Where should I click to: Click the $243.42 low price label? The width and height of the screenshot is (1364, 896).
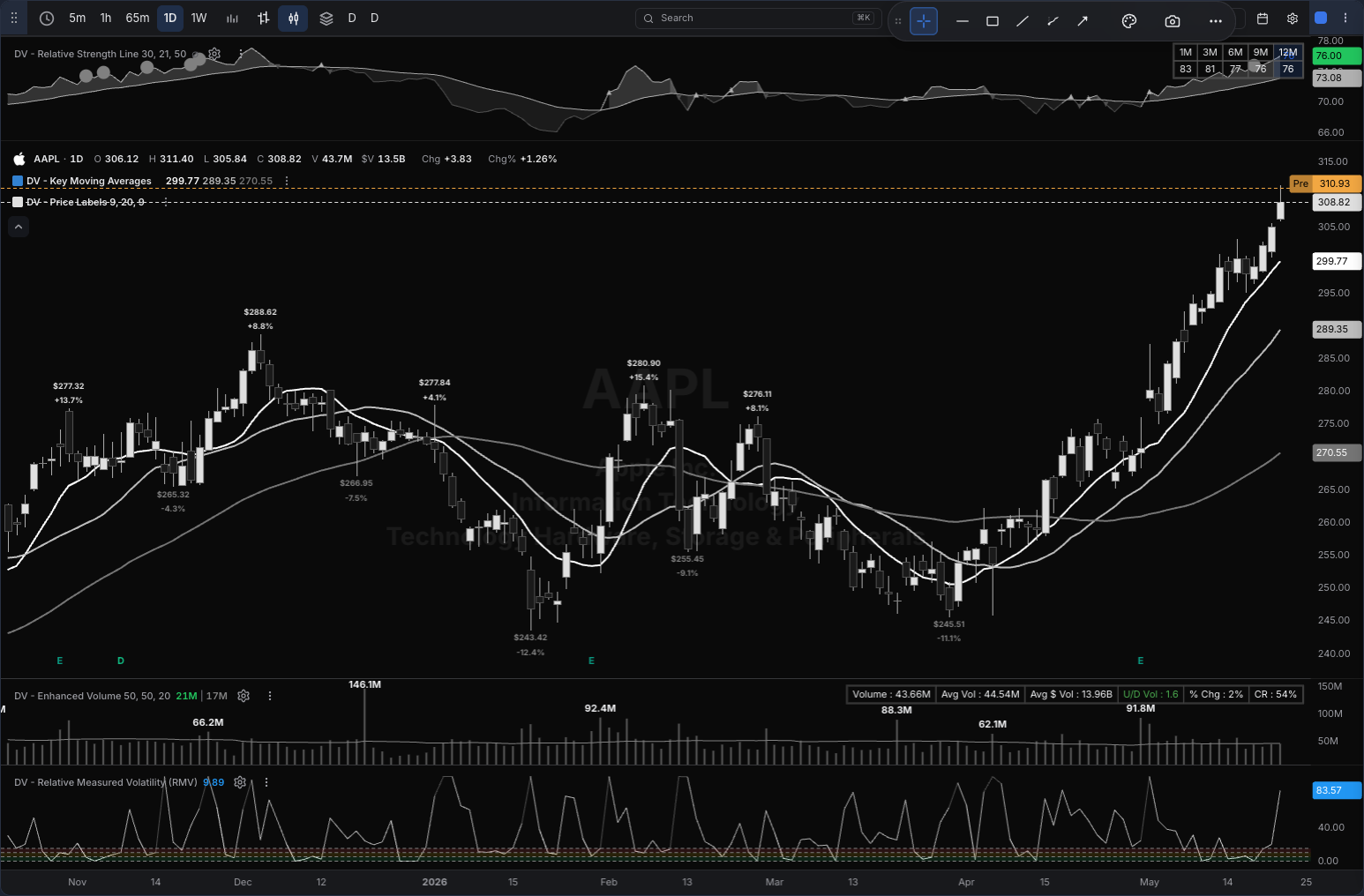(x=530, y=638)
